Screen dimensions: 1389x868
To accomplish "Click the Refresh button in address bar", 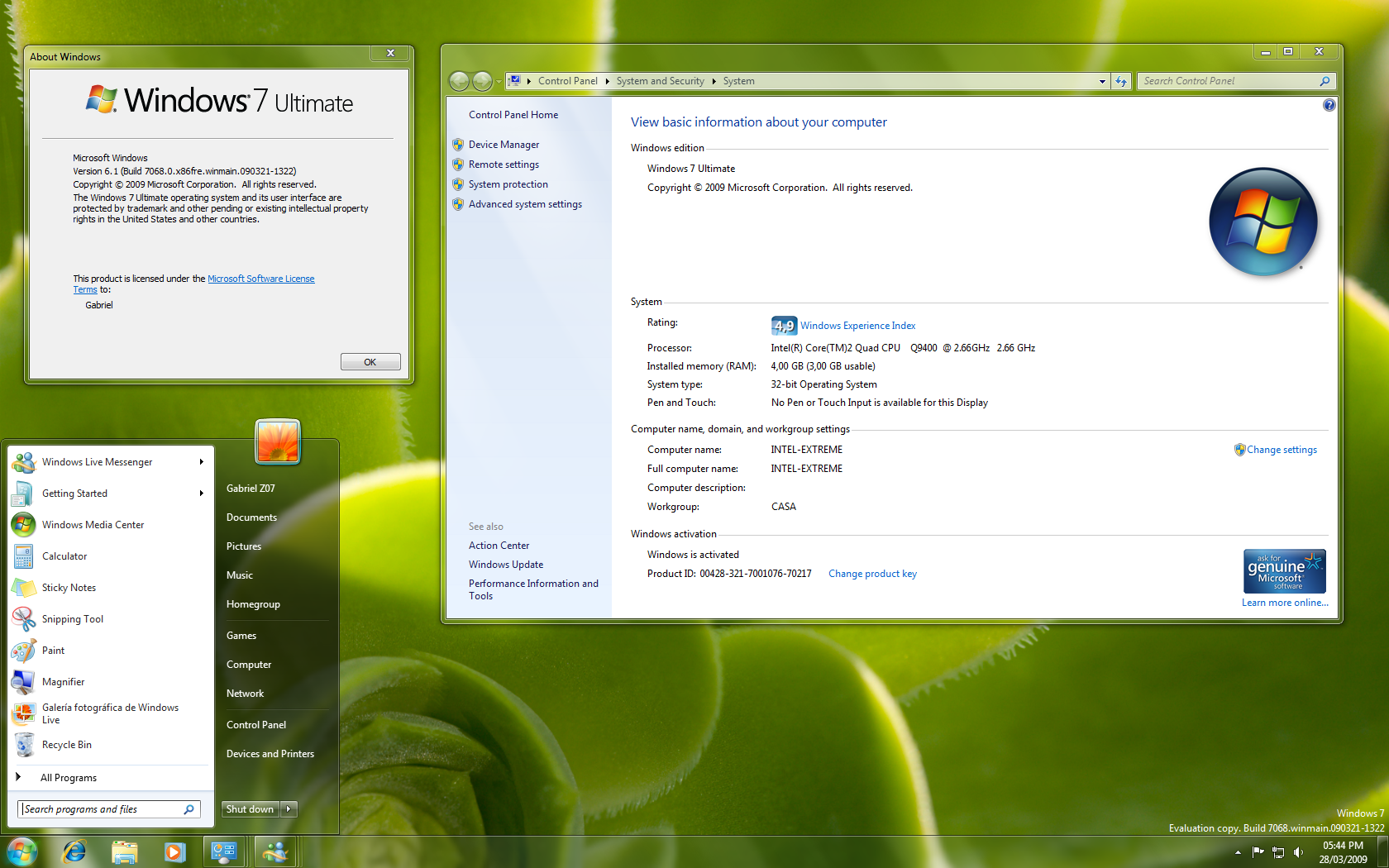I will [x=1121, y=81].
